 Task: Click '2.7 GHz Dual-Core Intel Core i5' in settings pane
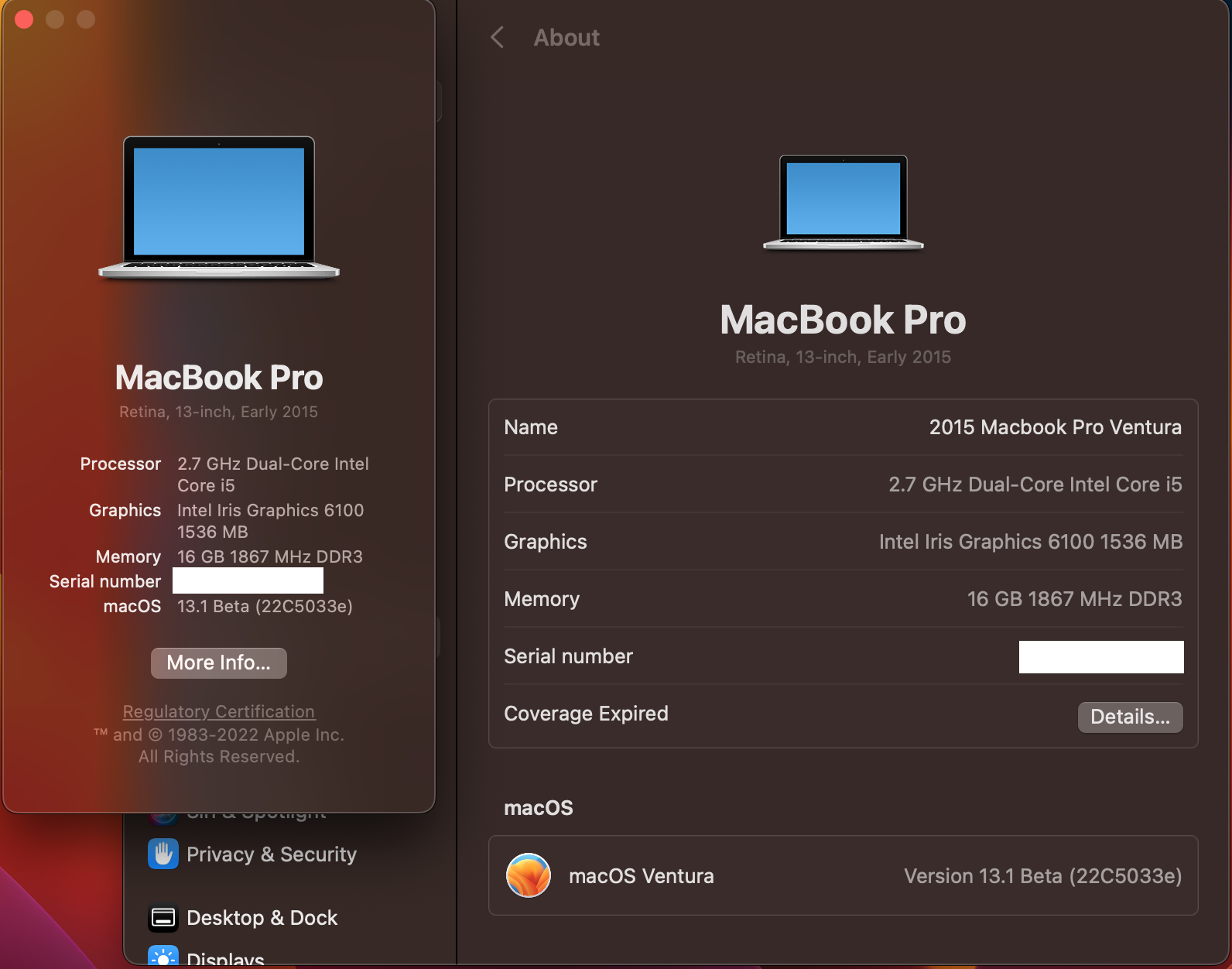(1035, 484)
